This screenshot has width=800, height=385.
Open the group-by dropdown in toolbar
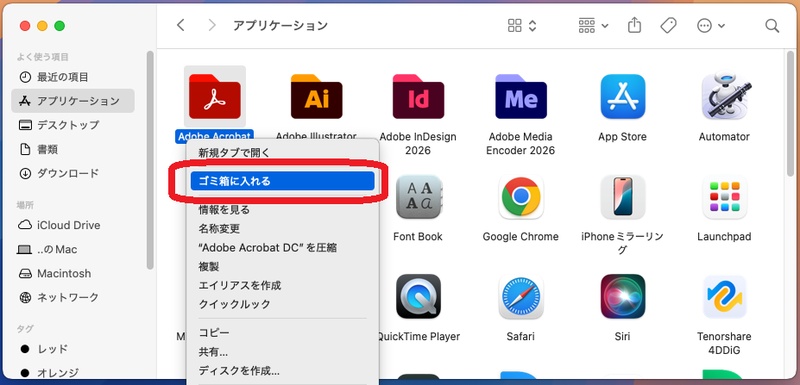[593, 25]
